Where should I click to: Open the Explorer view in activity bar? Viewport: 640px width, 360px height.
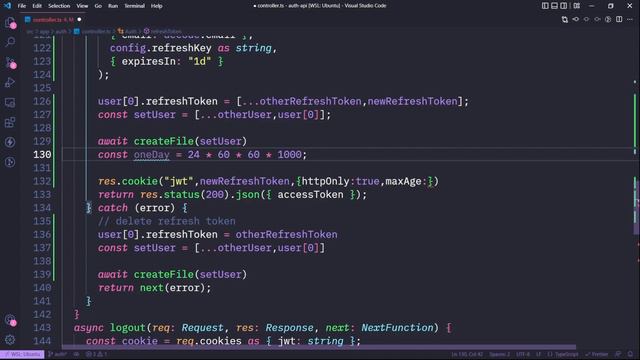[x=10, y=22]
